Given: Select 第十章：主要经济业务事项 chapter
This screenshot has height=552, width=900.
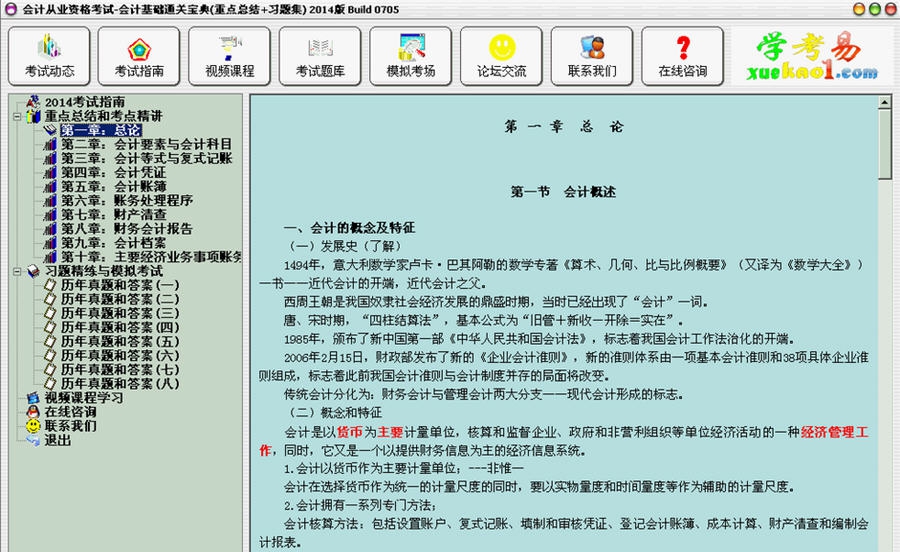Looking at the screenshot, I should (151, 256).
